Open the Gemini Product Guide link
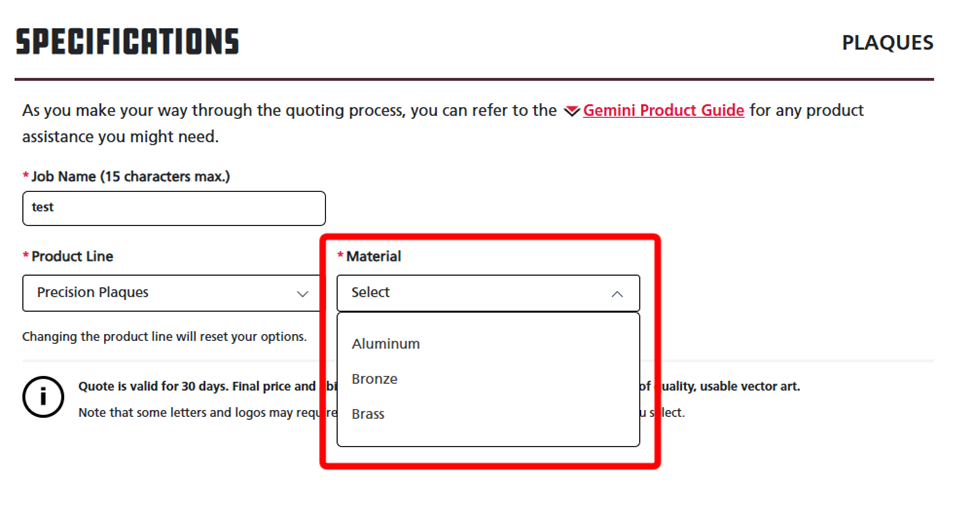Viewport: 973px width, 524px height. click(663, 110)
